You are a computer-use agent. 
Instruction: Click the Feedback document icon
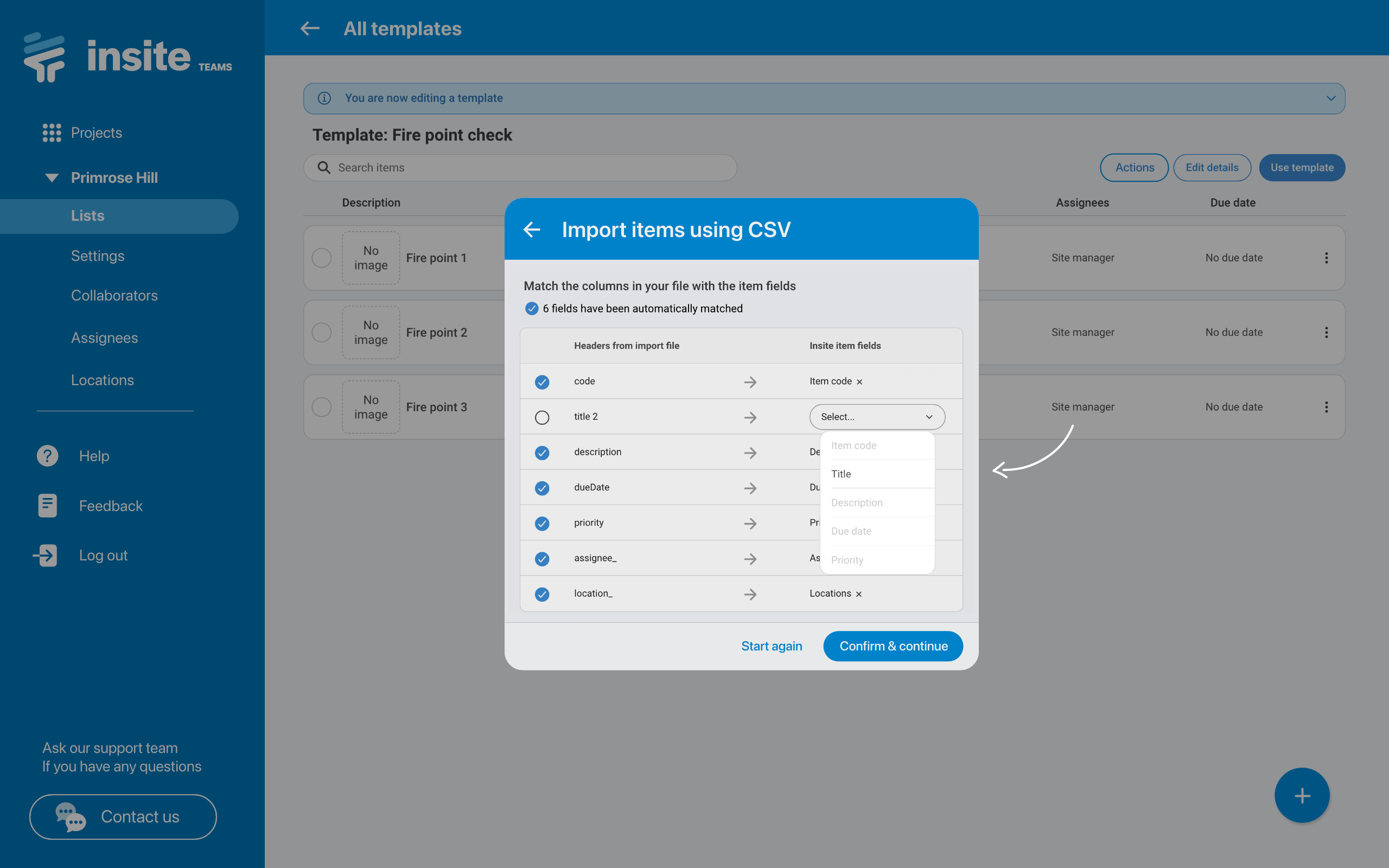pos(48,506)
